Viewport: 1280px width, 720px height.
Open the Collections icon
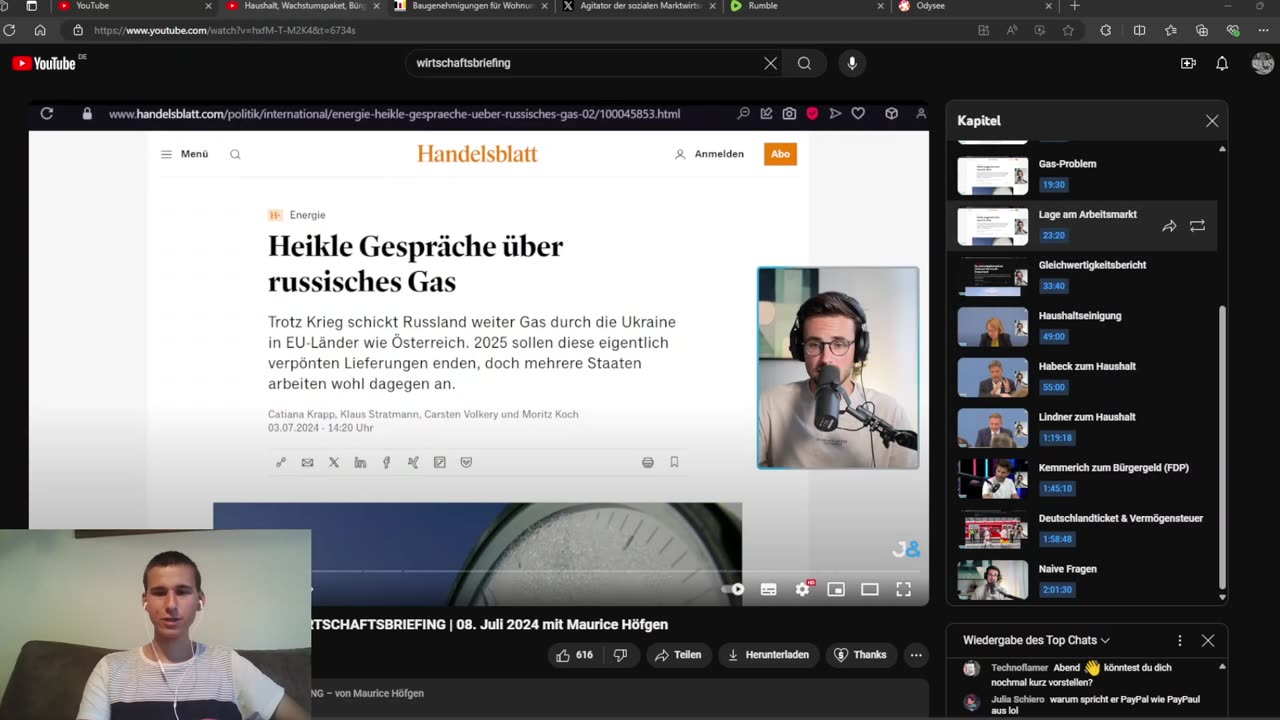[1202, 30]
